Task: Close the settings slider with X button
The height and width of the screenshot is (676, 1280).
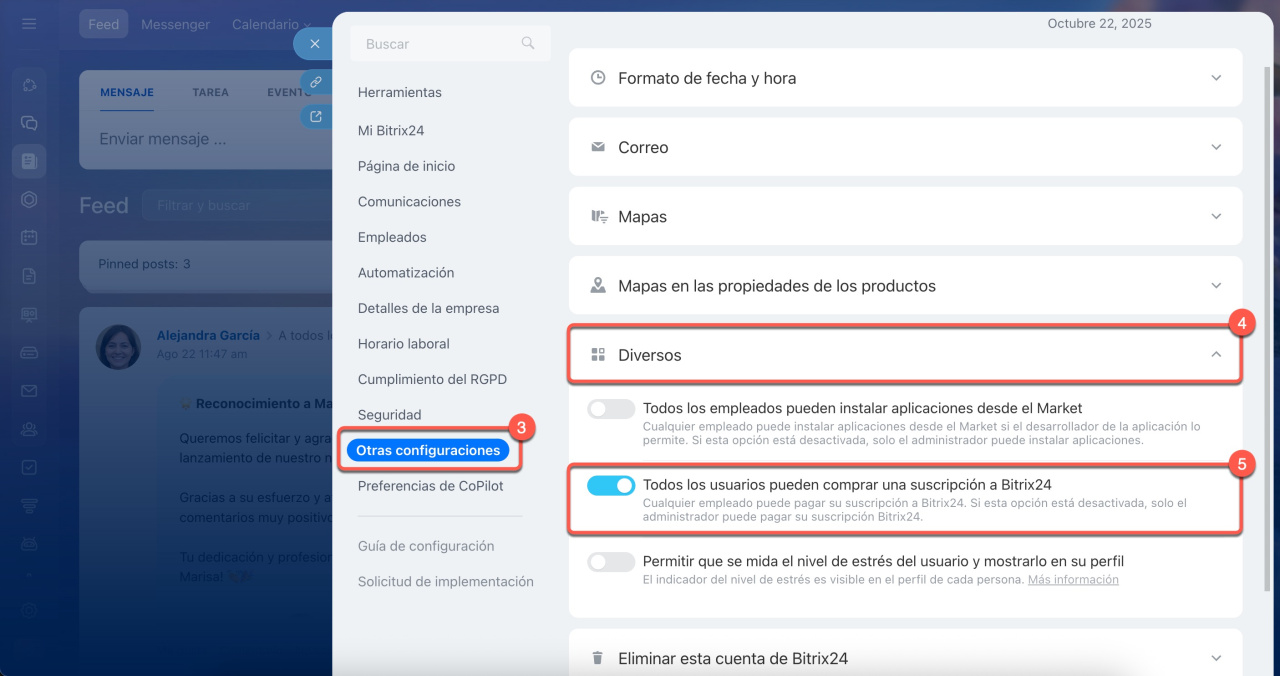Action: [314, 44]
